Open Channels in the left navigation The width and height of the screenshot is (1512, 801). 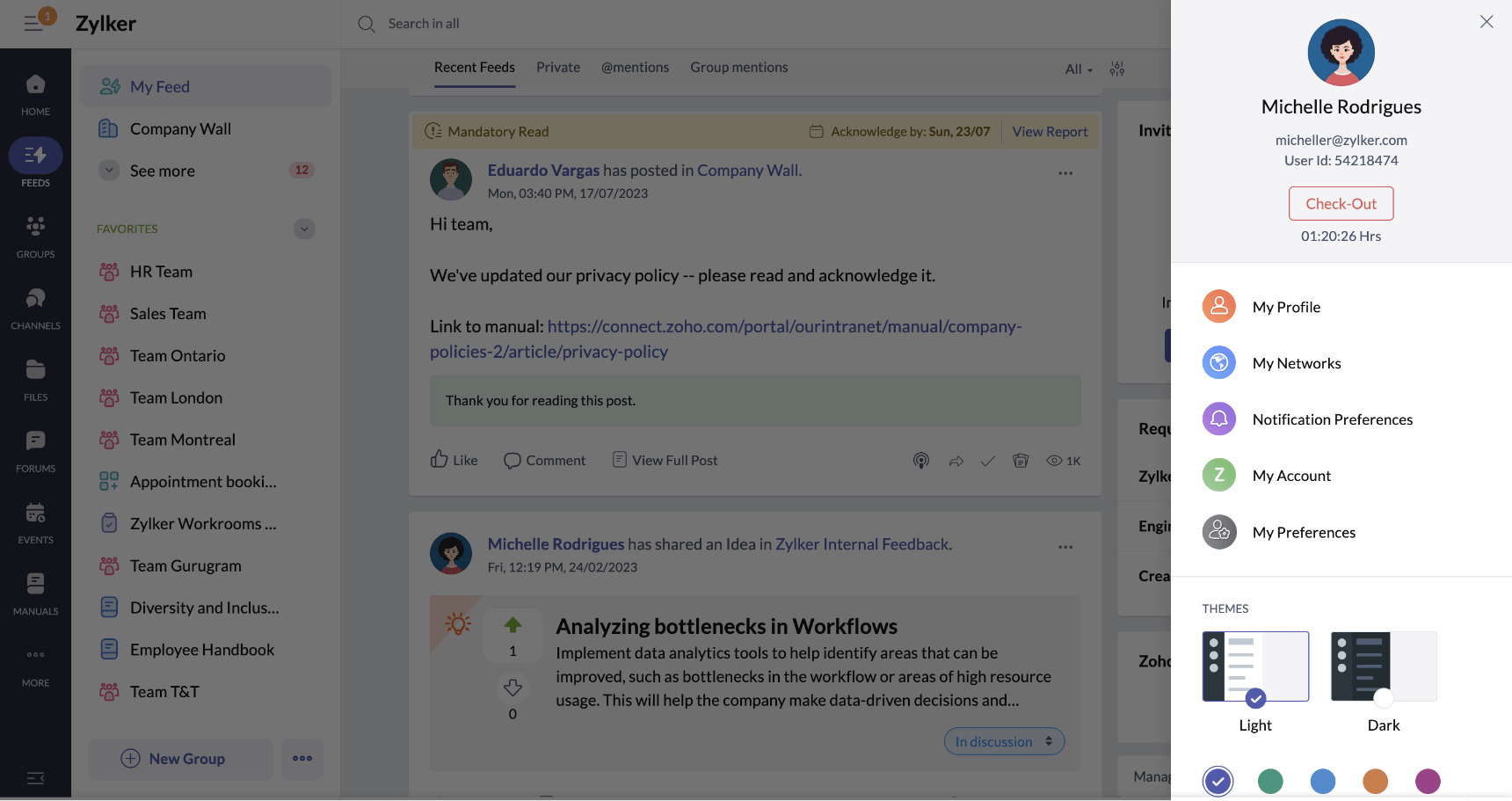click(x=35, y=306)
